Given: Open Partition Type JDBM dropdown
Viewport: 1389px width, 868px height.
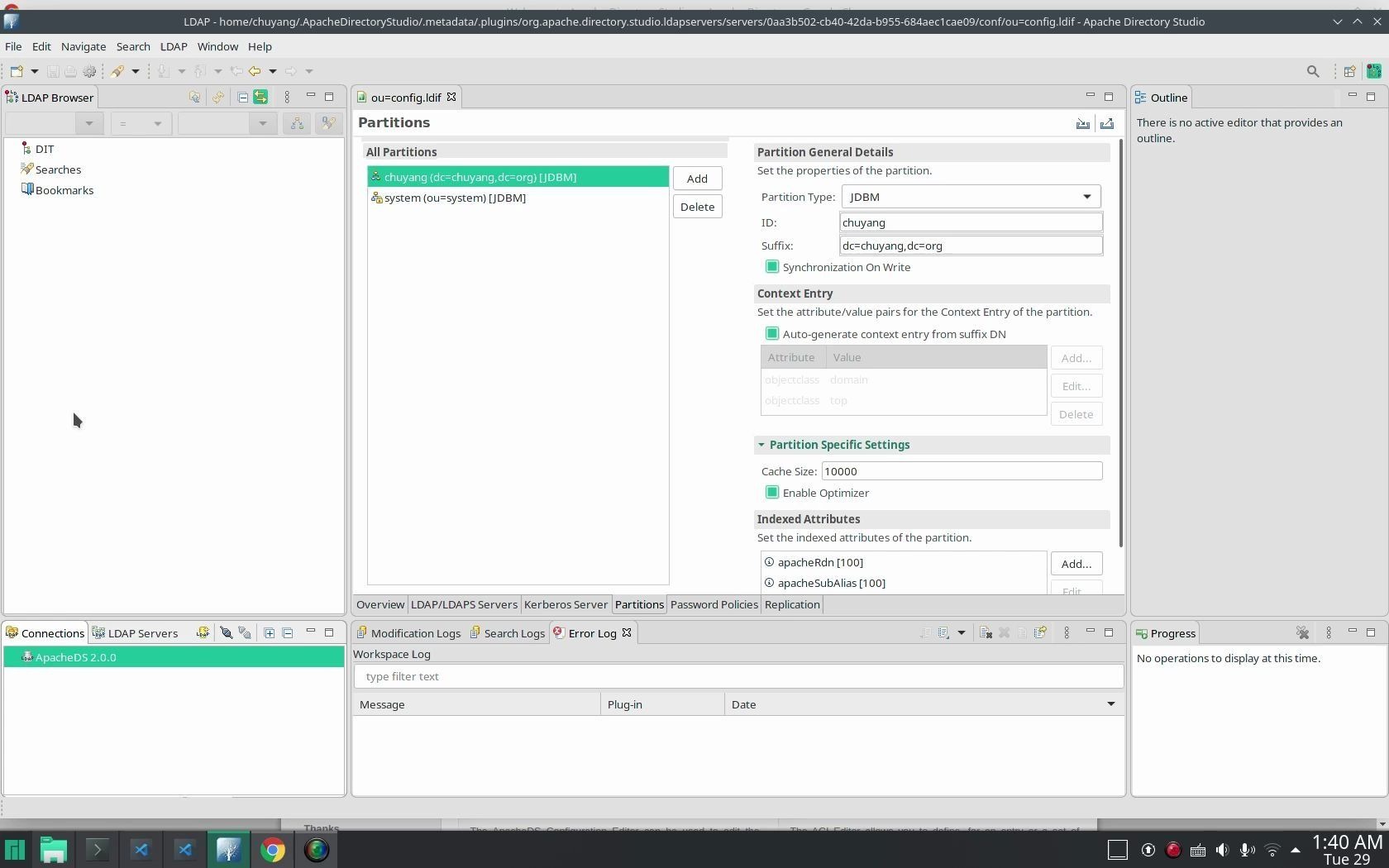Looking at the screenshot, I should click(x=971, y=197).
